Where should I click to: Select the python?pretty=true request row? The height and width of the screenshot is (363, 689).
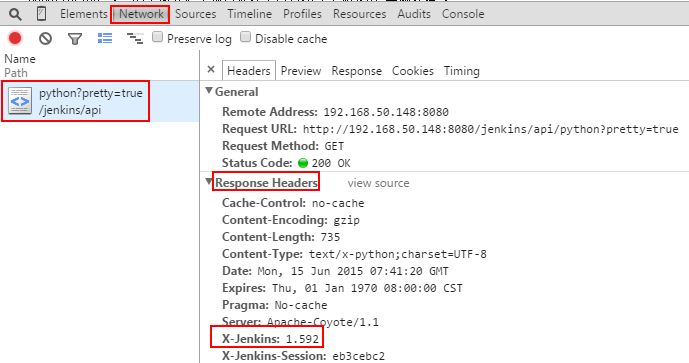tap(100, 101)
